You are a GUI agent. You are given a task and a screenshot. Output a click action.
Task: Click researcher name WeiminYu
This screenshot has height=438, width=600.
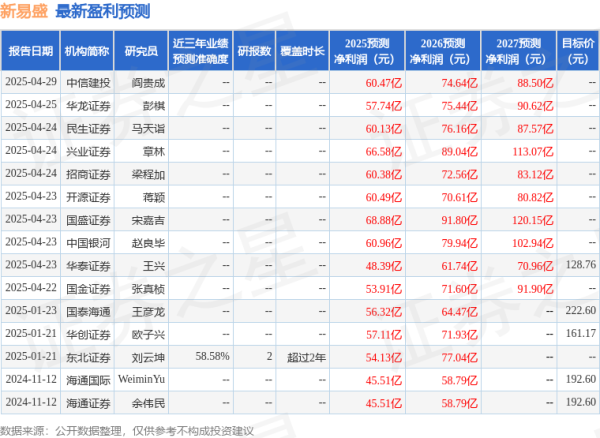point(142,379)
